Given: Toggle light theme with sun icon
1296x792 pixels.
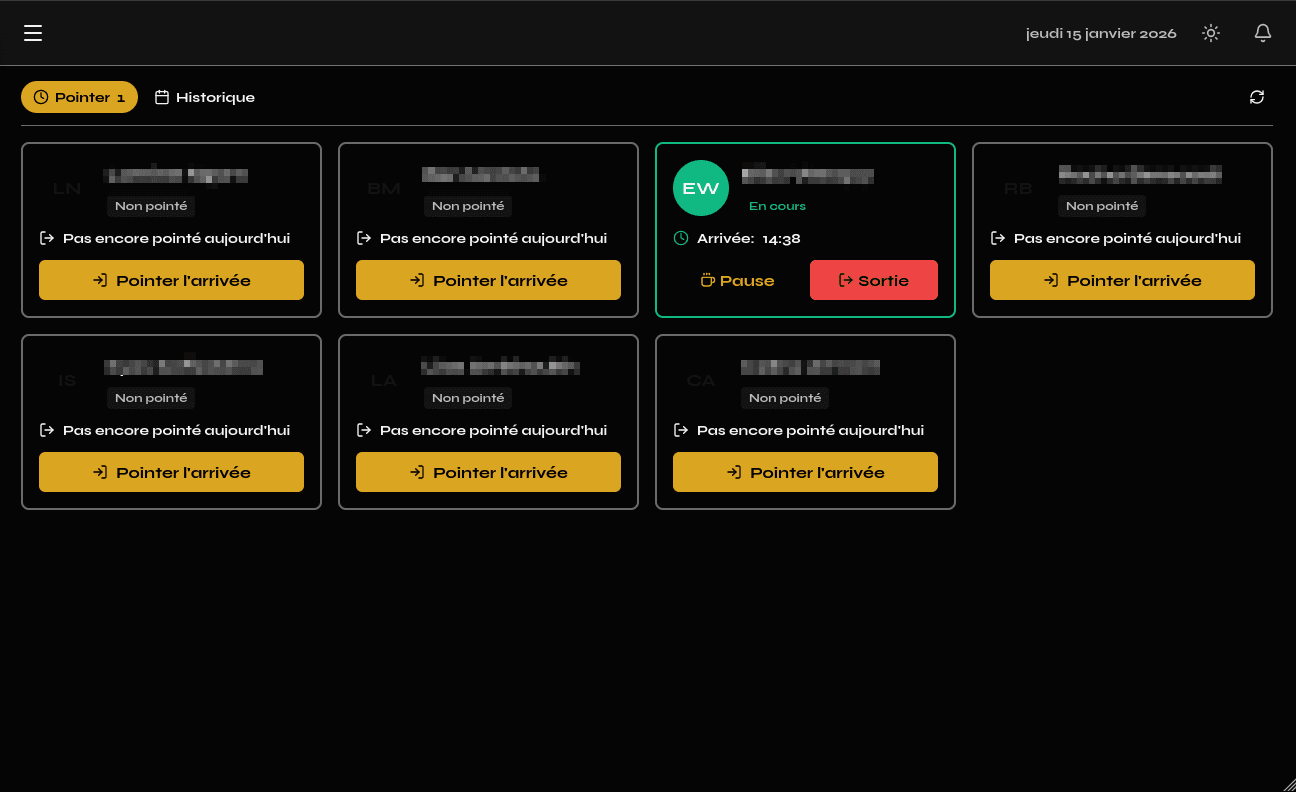Looking at the screenshot, I should point(1211,33).
